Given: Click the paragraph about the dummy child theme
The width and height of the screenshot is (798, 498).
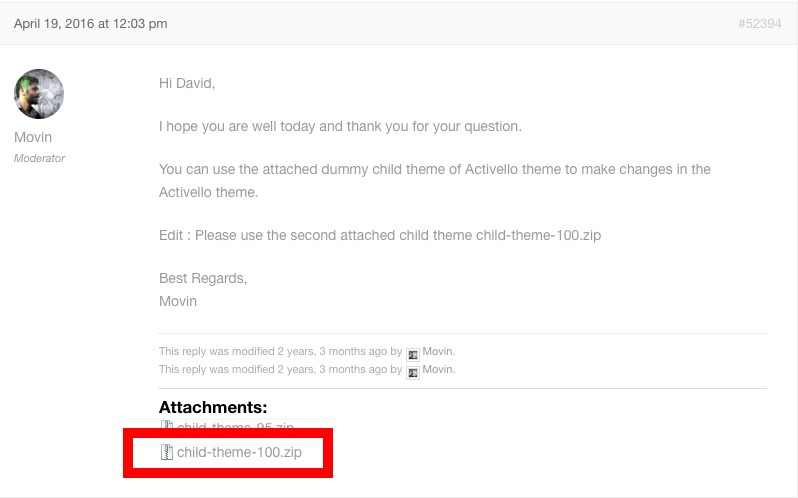Looking at the screenshot, I should [x=434, y=170].
